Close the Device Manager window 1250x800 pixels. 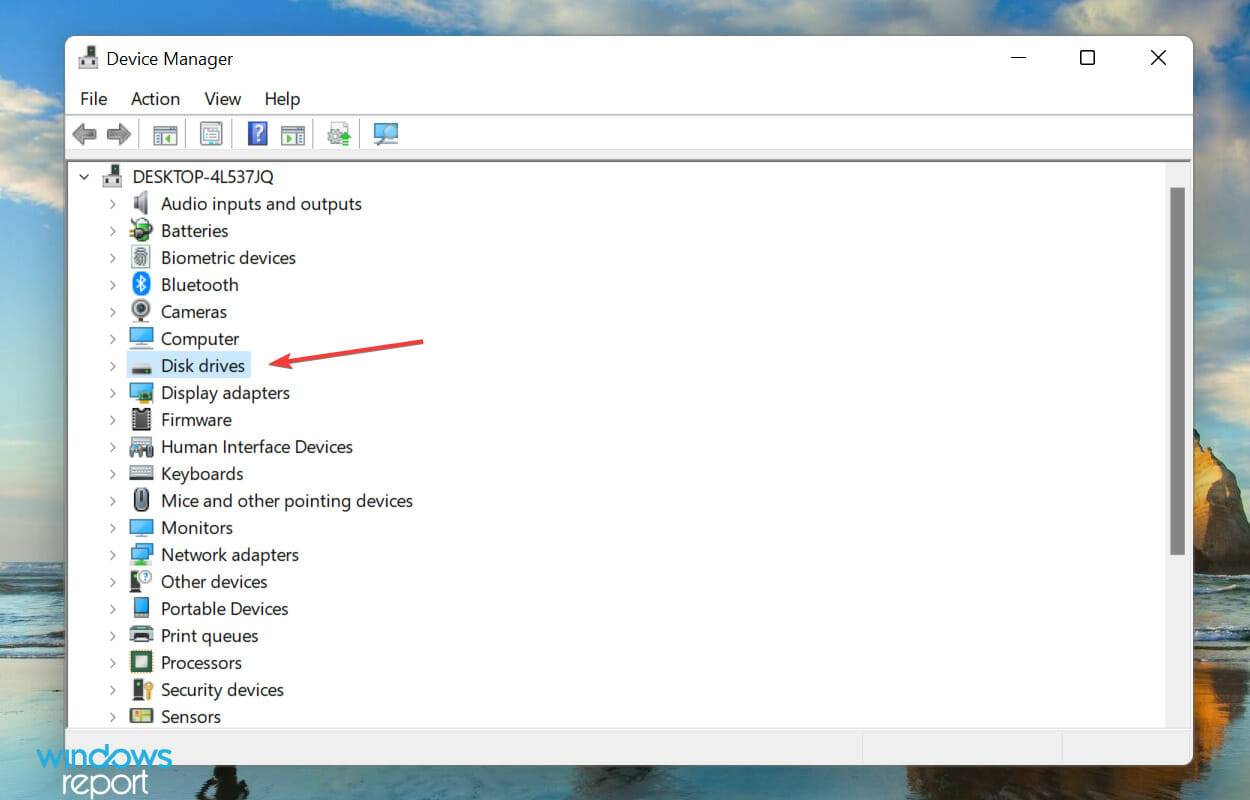click(x=1158, y=58)
